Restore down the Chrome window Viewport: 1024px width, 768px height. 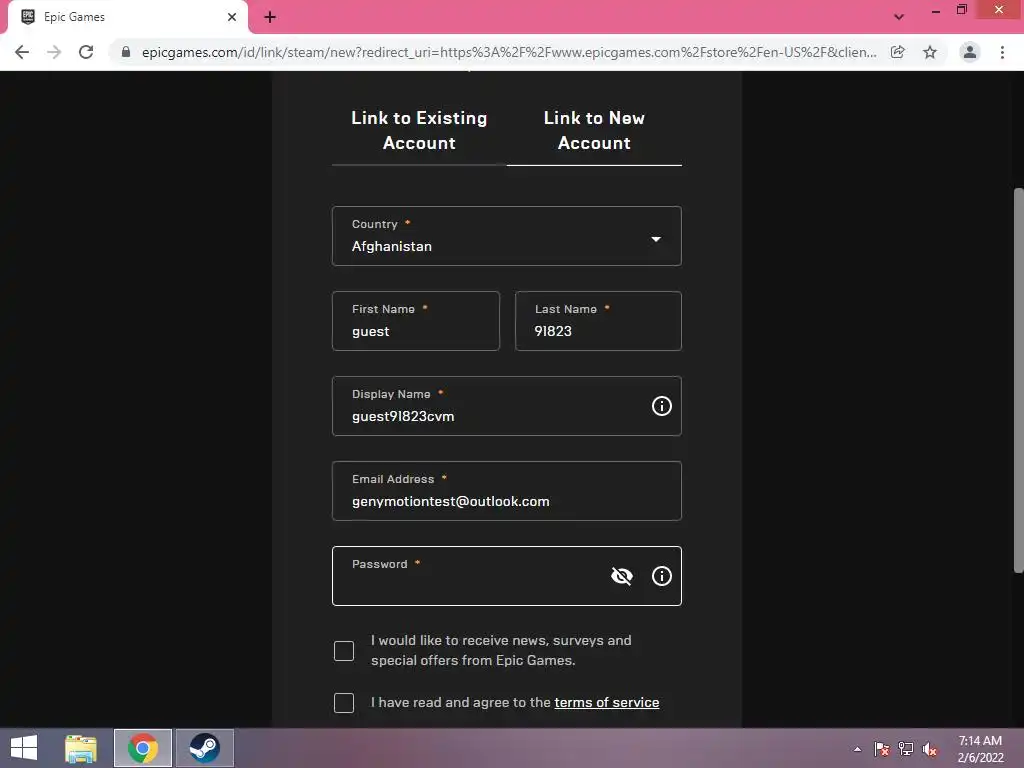[x=962, y=9]
